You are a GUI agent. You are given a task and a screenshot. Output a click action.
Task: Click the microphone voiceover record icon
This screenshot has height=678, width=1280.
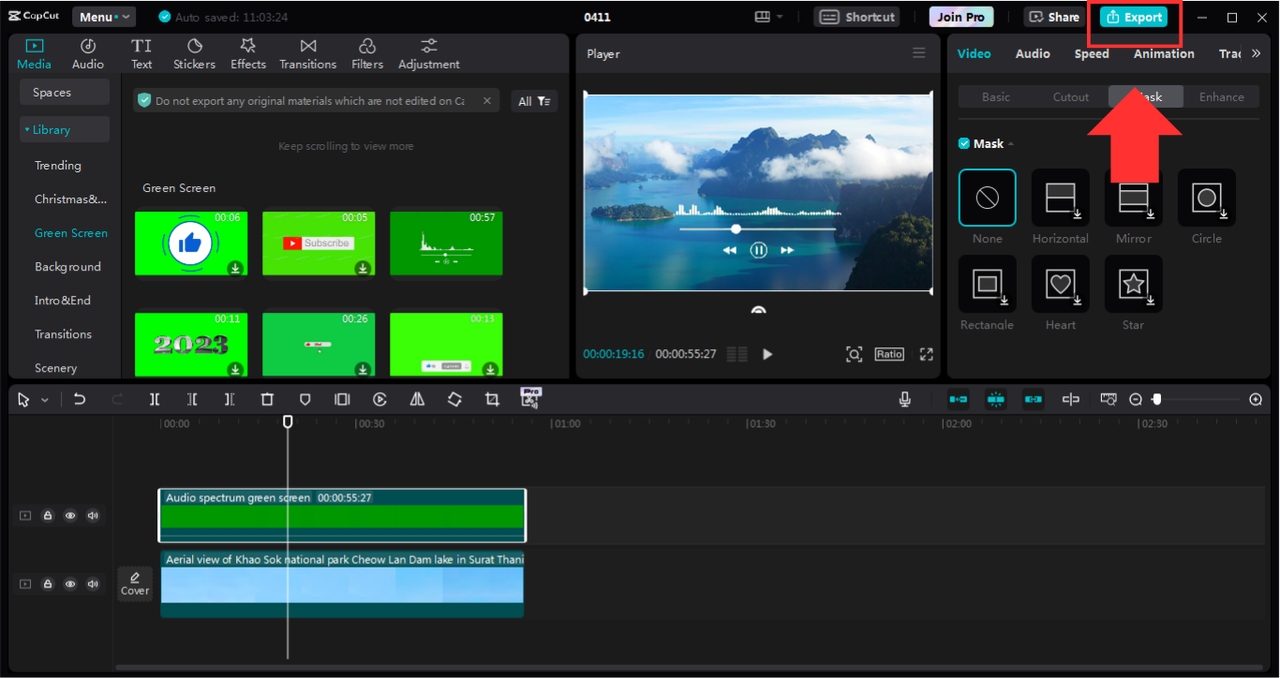905,399
